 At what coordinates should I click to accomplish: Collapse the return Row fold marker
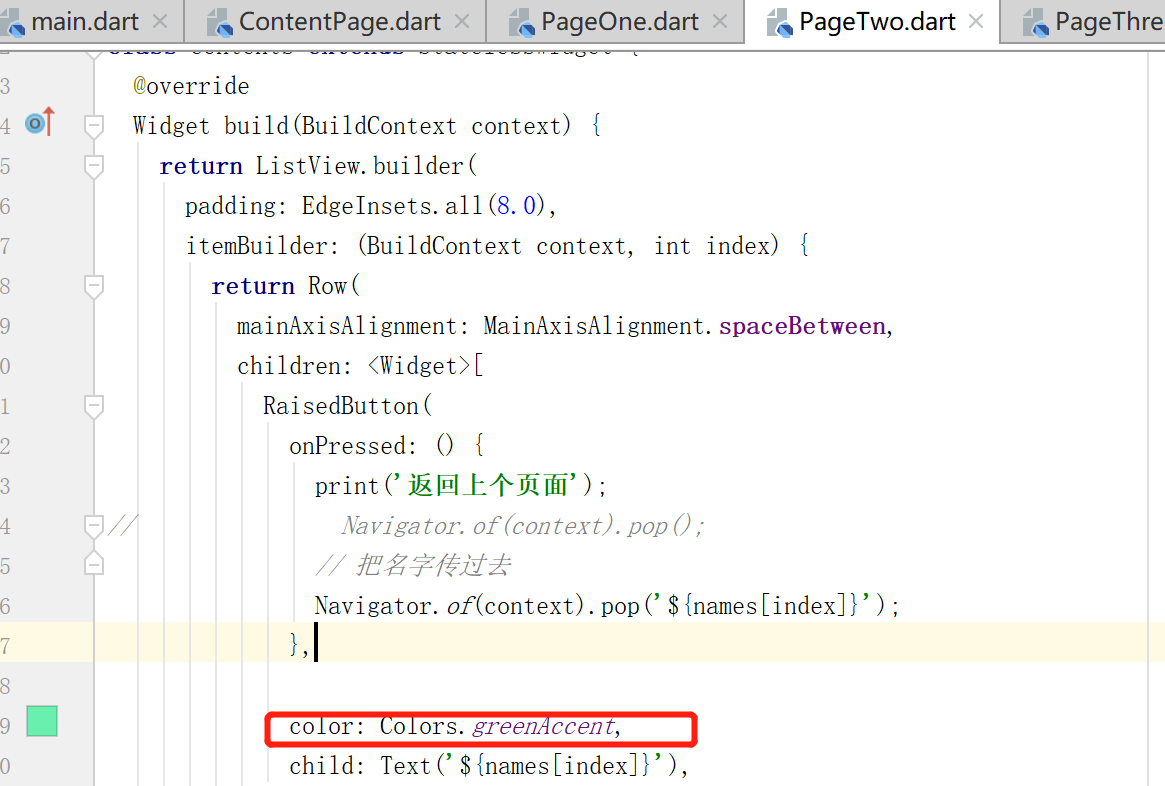[94, 286]
